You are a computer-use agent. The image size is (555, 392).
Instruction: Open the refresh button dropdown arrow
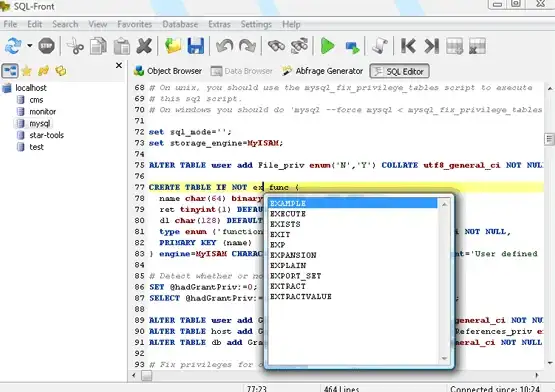30,46
